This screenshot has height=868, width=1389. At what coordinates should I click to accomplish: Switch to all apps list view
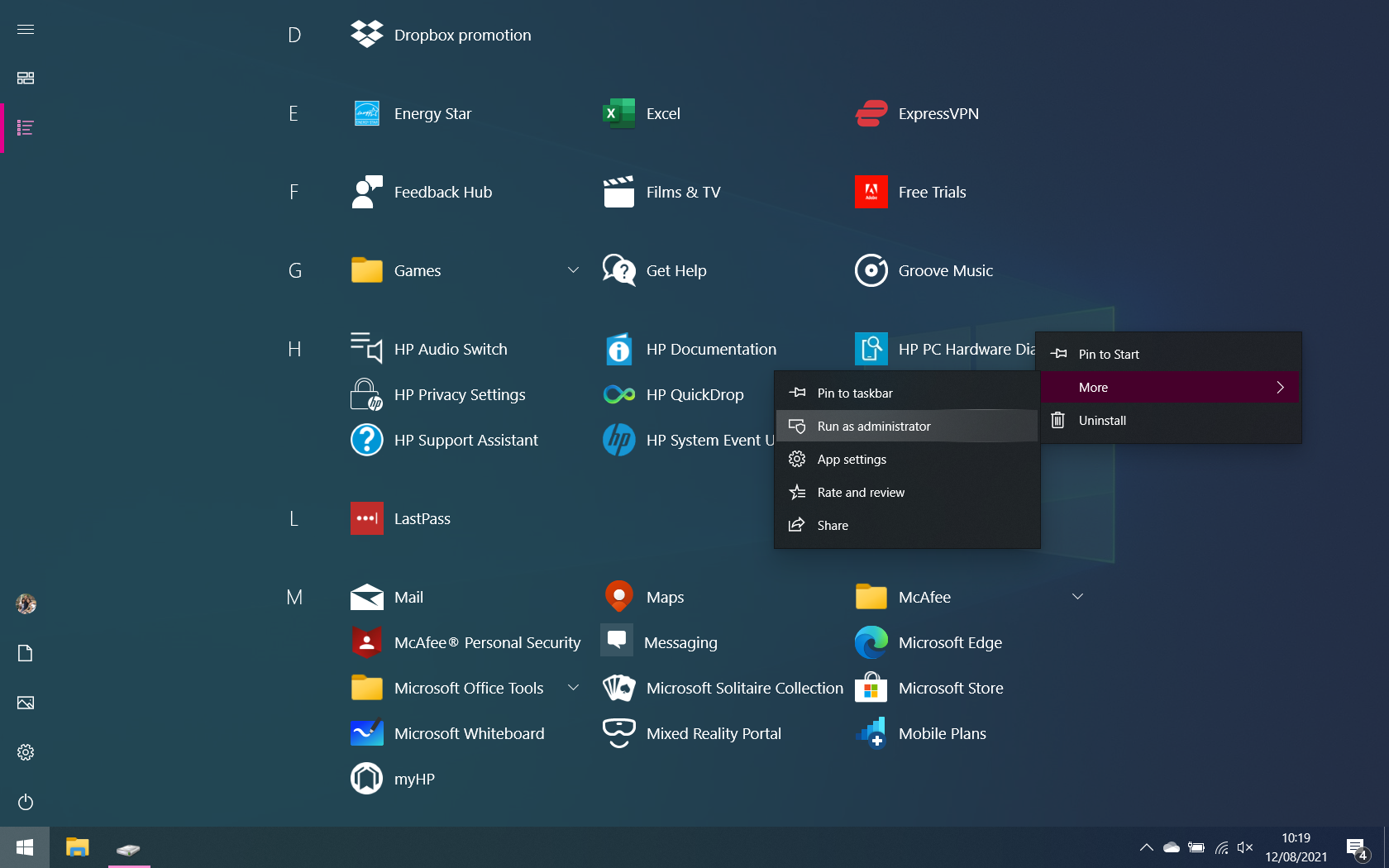(x=26, y=128)
